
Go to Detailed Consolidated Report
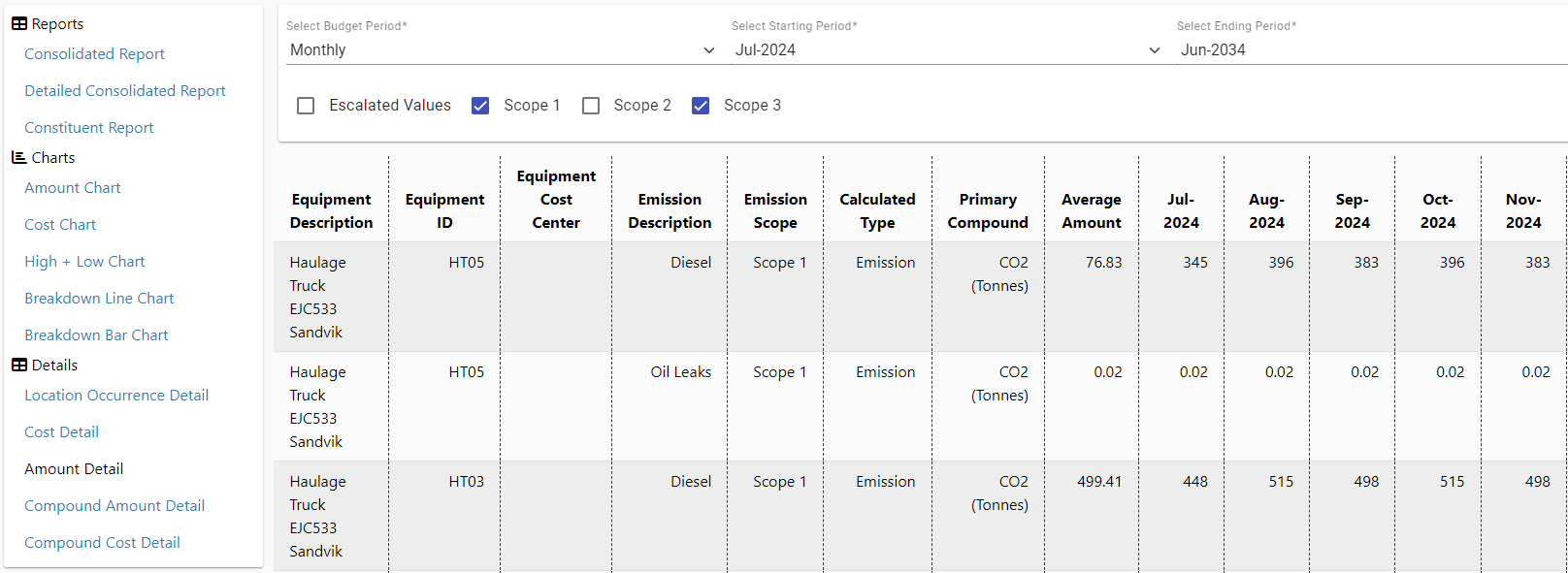(125, 91)
